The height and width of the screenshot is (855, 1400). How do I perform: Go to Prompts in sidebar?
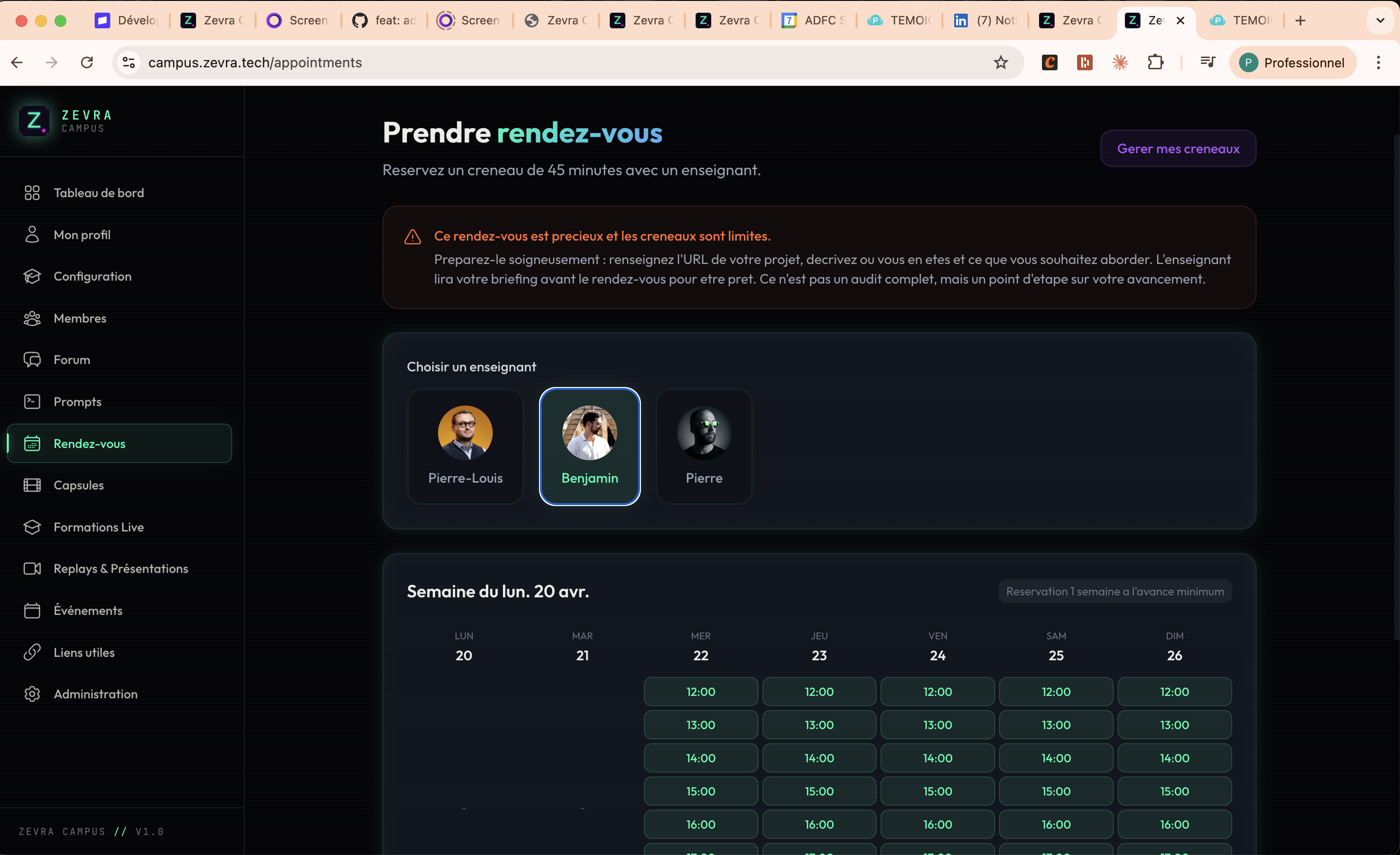[x=77, y=402]
